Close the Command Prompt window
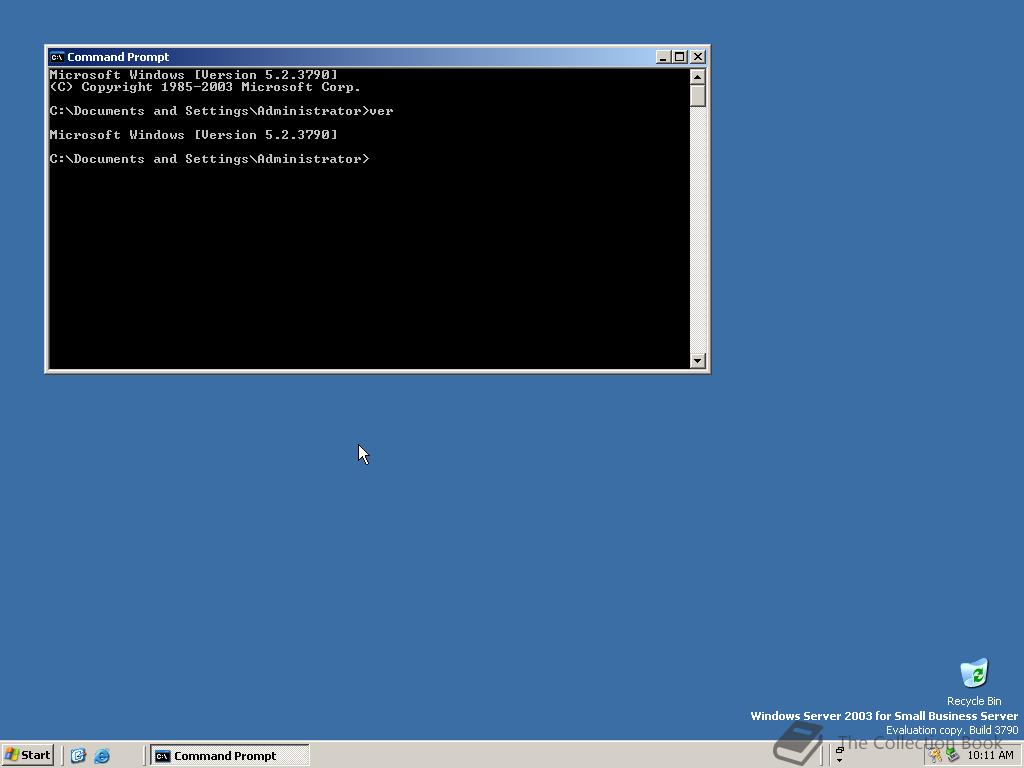Screen dimensions: 1024x768 (697, 57)
